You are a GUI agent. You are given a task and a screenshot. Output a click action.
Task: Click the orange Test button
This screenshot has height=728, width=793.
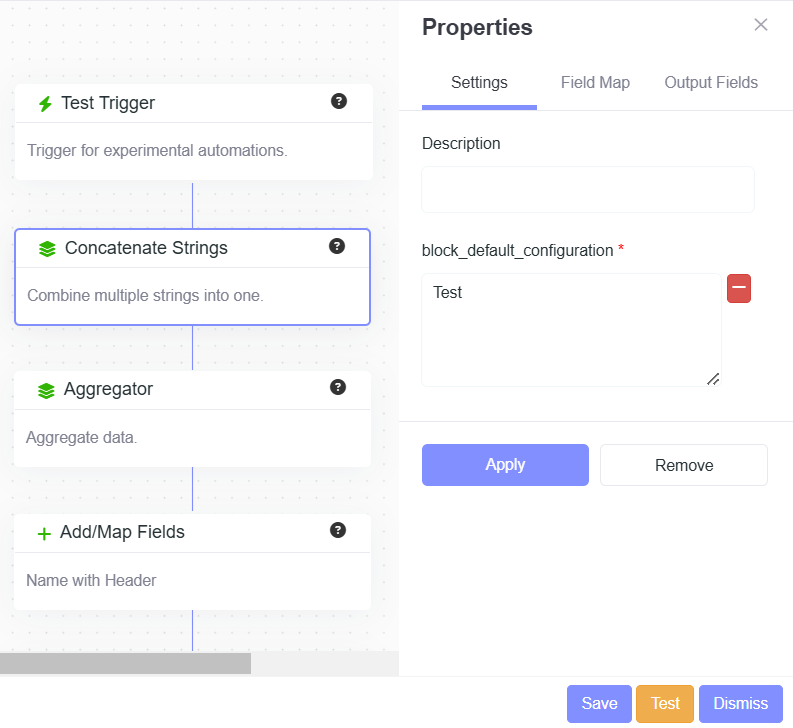click(665, 704)
